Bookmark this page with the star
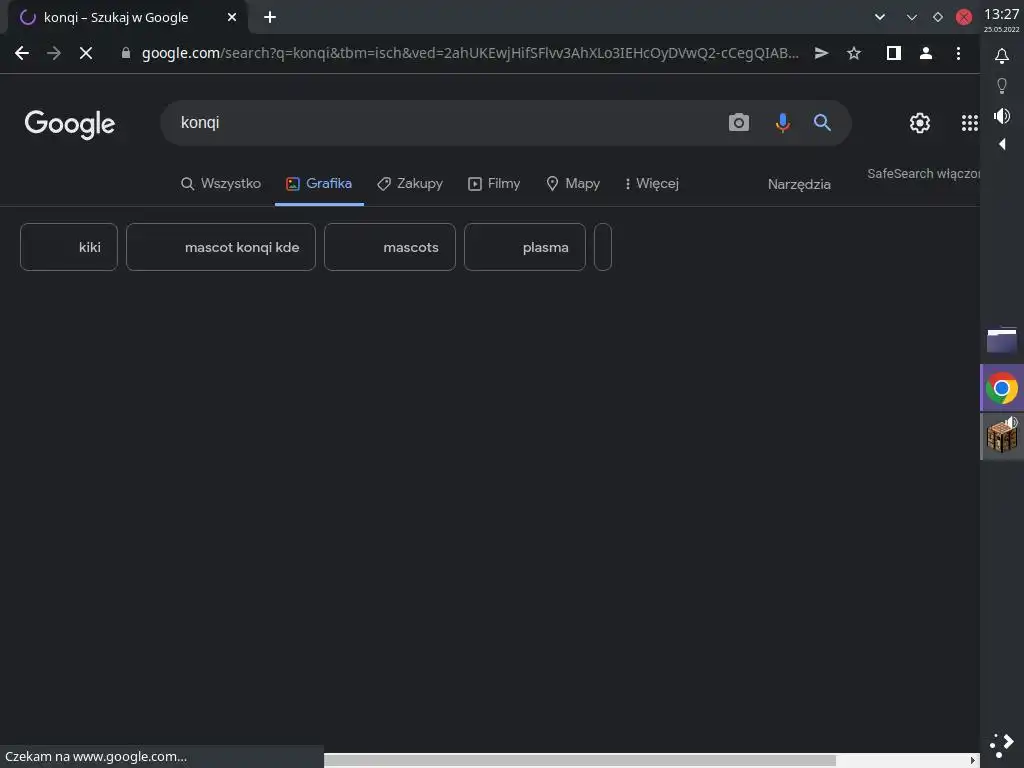The width and height of the screenshot is (1024, 768). 854,53
